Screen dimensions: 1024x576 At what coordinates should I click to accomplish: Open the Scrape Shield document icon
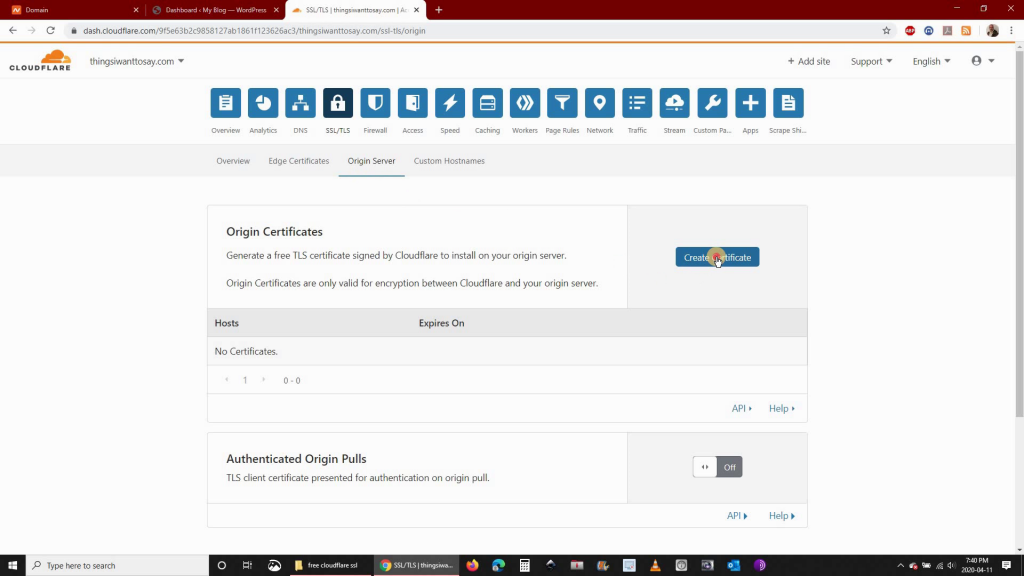pos(788,103)
